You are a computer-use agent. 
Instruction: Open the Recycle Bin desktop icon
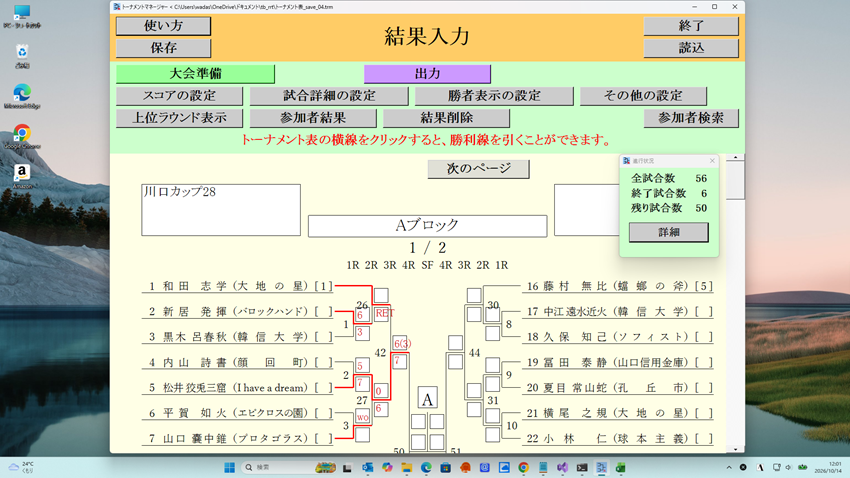tap(22, 56)
